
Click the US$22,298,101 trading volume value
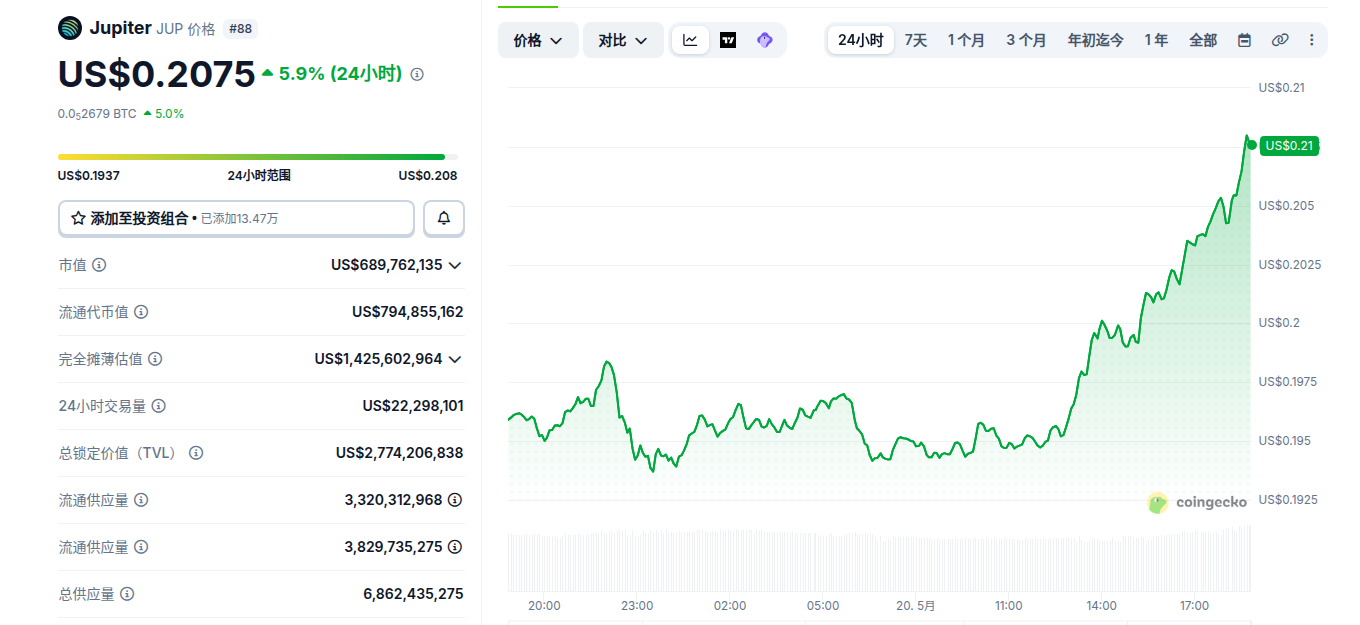pos(413,406)
